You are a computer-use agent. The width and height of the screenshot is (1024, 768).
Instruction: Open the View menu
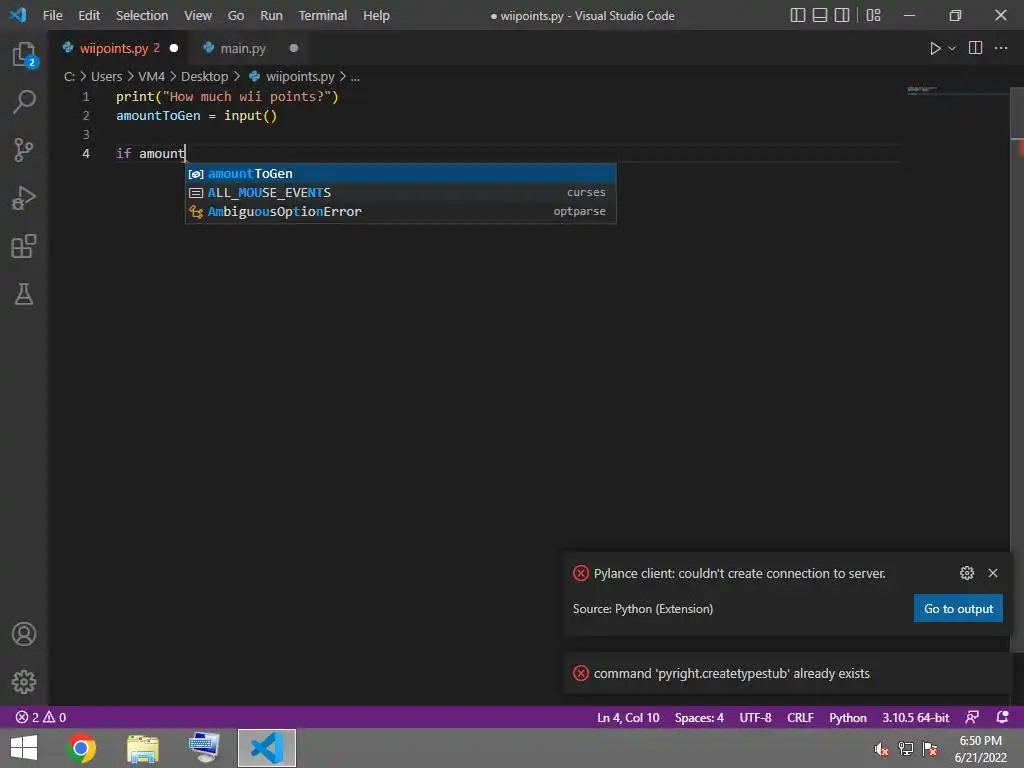(x=197, y=15)
